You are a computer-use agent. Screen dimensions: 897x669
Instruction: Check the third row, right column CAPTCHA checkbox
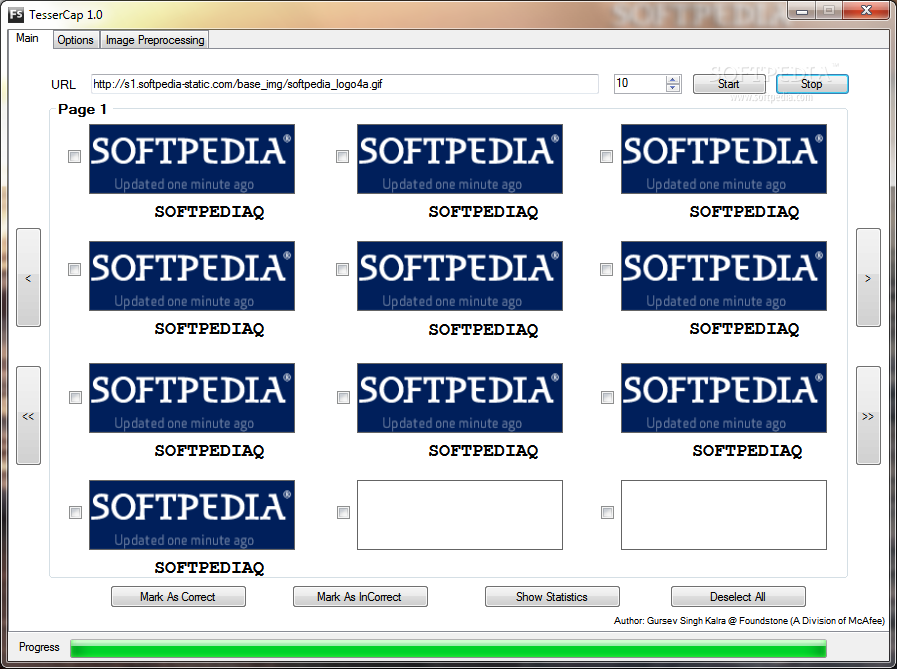click(608, 397)
